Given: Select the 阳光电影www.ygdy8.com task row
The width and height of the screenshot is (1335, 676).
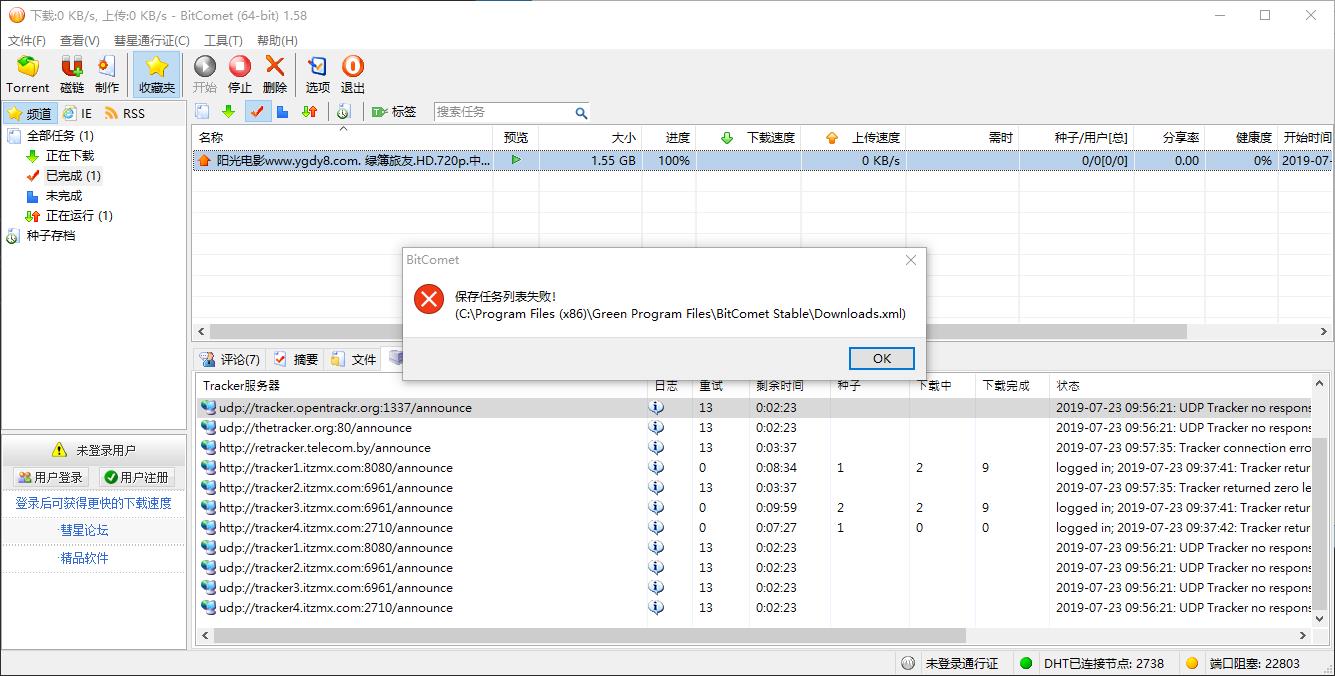Looking at the screenshot, I should [x=760, y=160].
